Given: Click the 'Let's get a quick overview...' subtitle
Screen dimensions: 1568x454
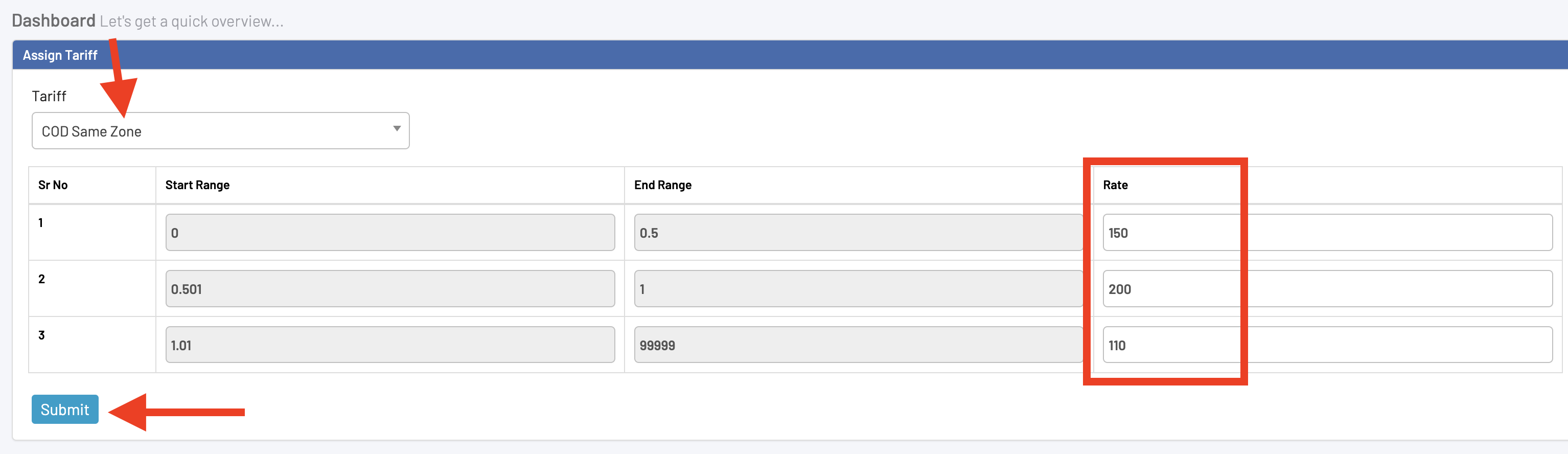Looking at the screenshot, I should [192, 22].
